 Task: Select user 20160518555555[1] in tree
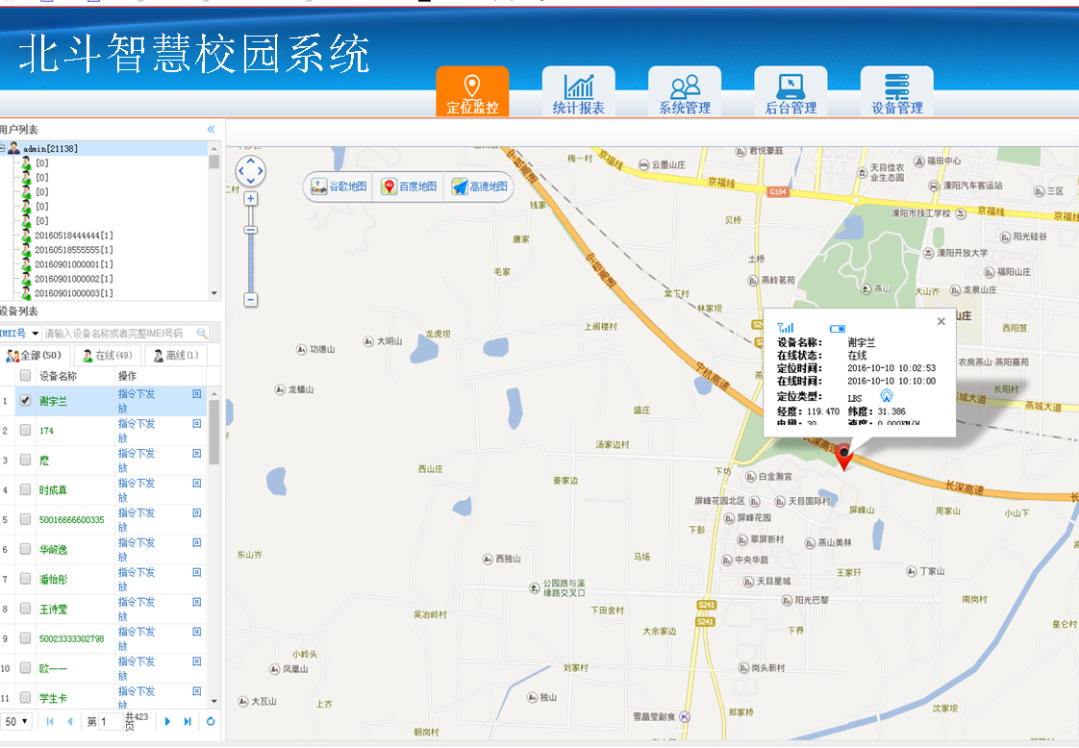click(74, 250)
